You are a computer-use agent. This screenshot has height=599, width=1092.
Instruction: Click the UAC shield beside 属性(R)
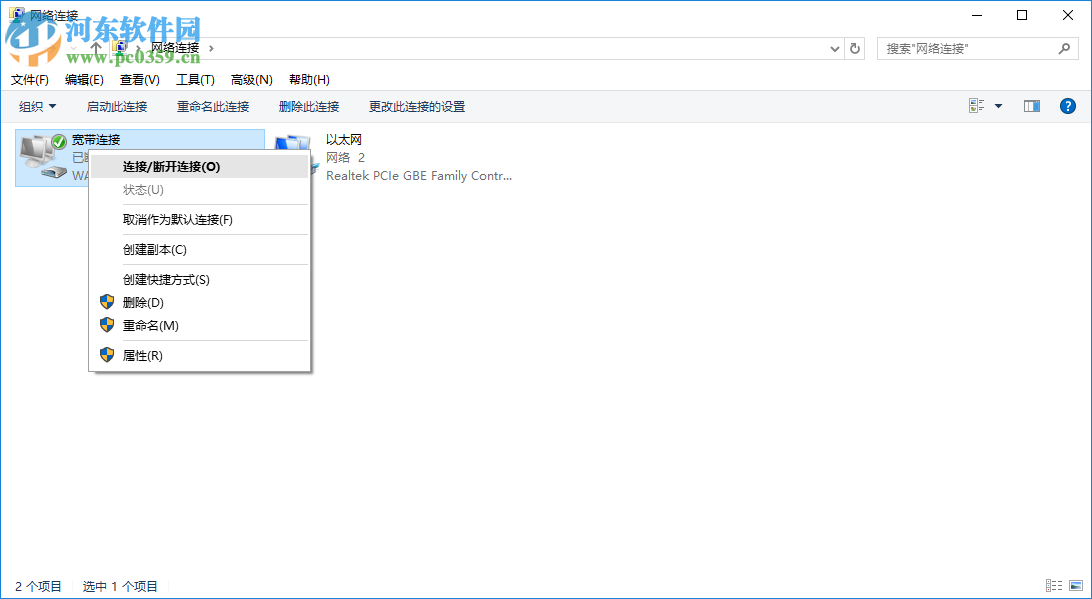click(x=107, y=354)
